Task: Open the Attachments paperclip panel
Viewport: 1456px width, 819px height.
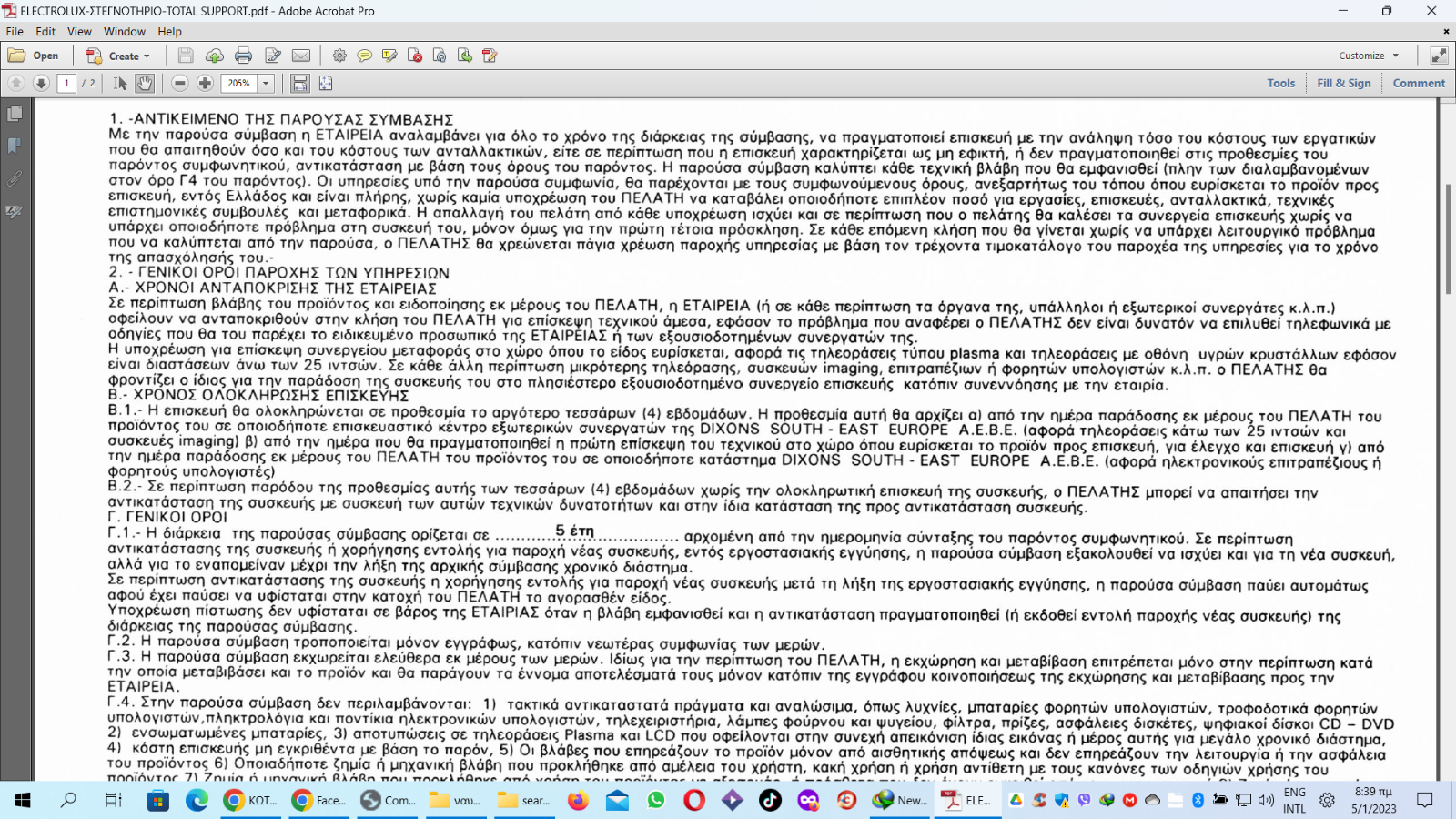Action: click(x=15, y=178)
